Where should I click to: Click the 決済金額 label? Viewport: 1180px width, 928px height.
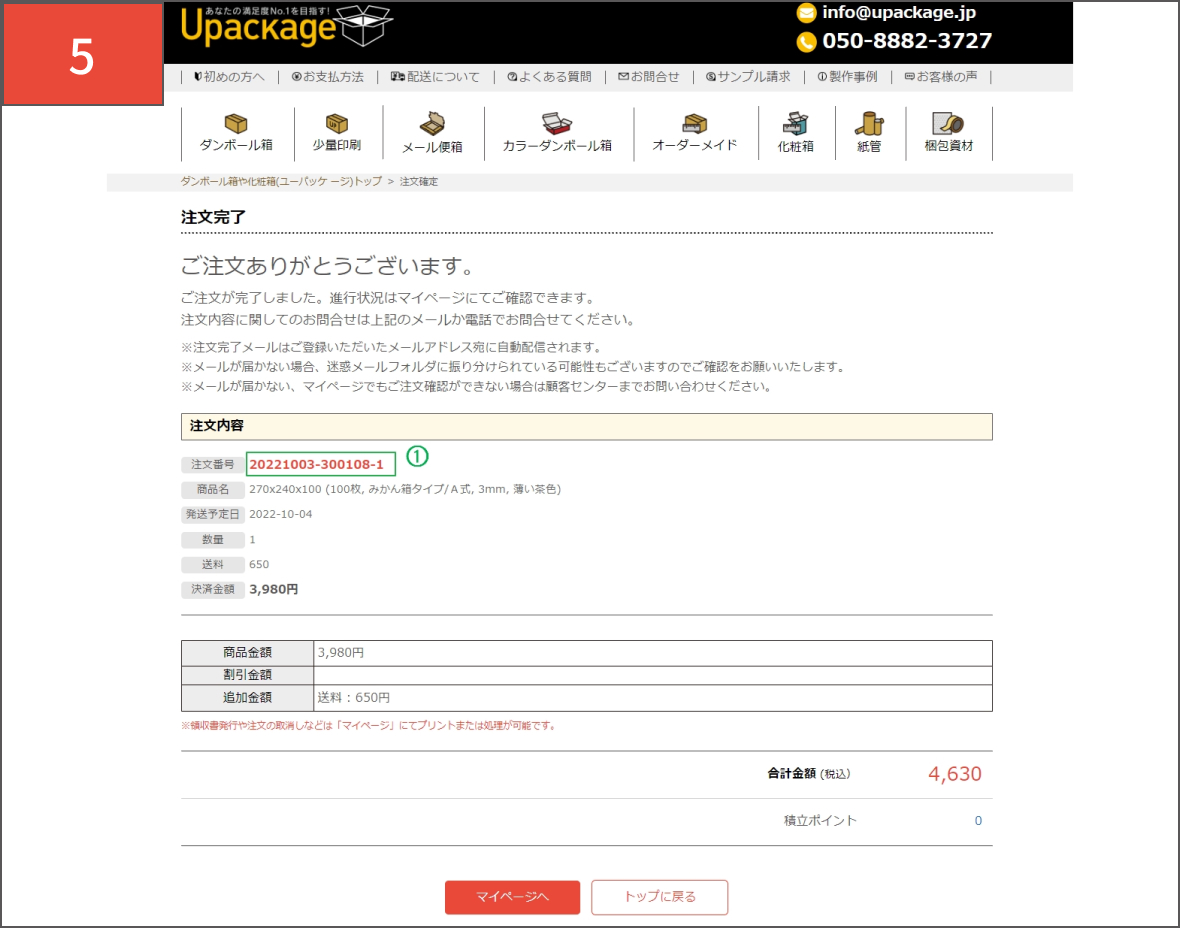point(213,589)
